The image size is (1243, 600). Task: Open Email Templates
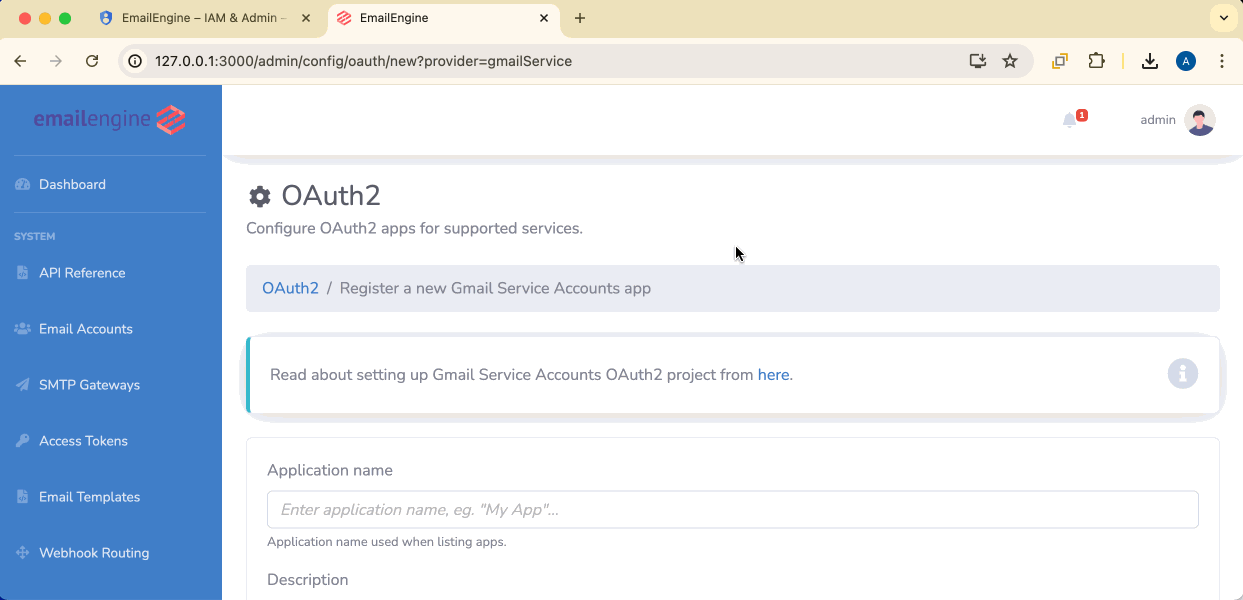(89, 496)
